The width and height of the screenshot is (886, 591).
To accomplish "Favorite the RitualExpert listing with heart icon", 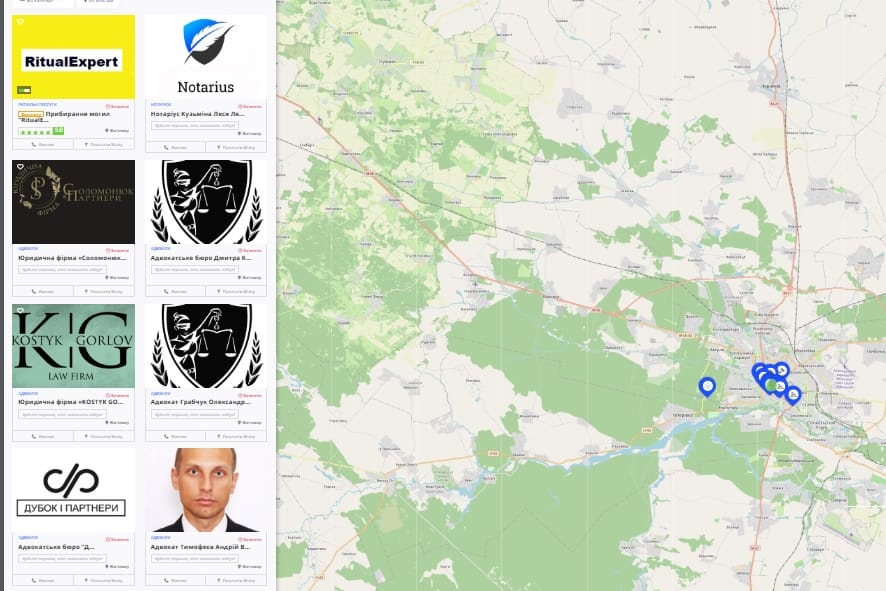I will pyautogui.click(x=20, y=22).
